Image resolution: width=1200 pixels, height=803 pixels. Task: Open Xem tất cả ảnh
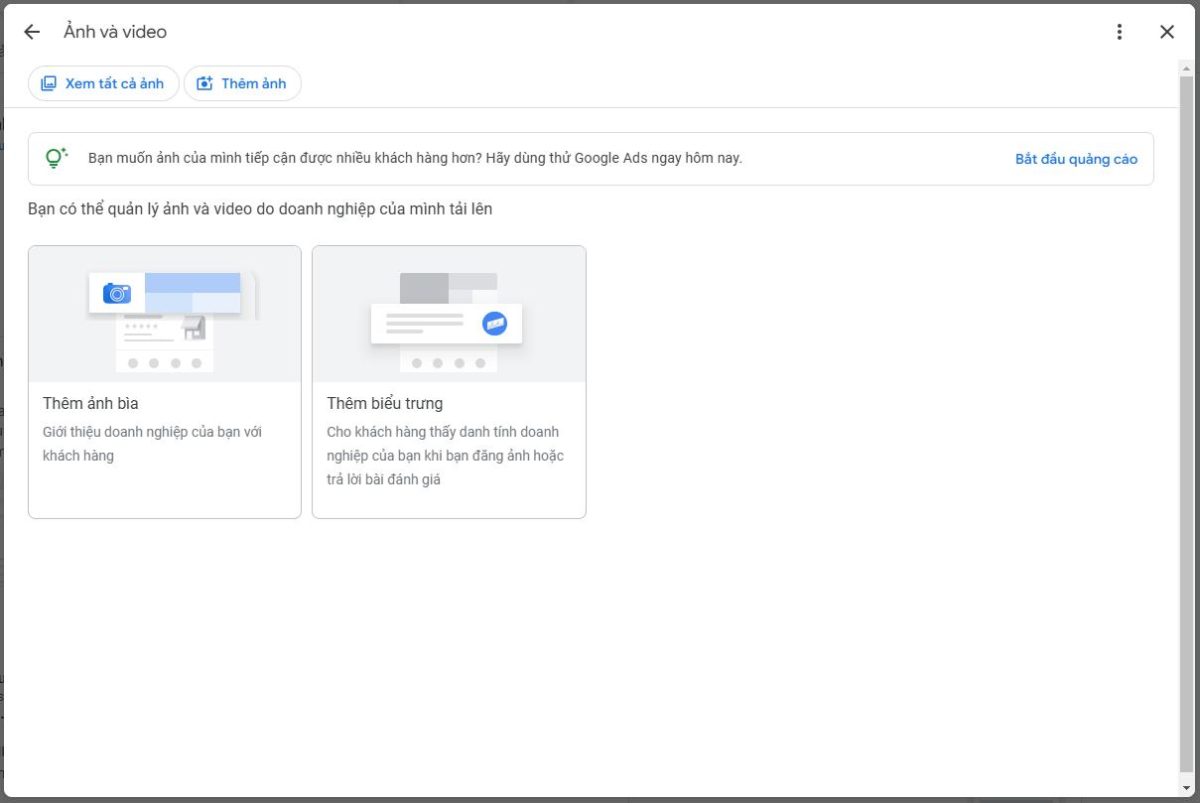click(103, 83)
